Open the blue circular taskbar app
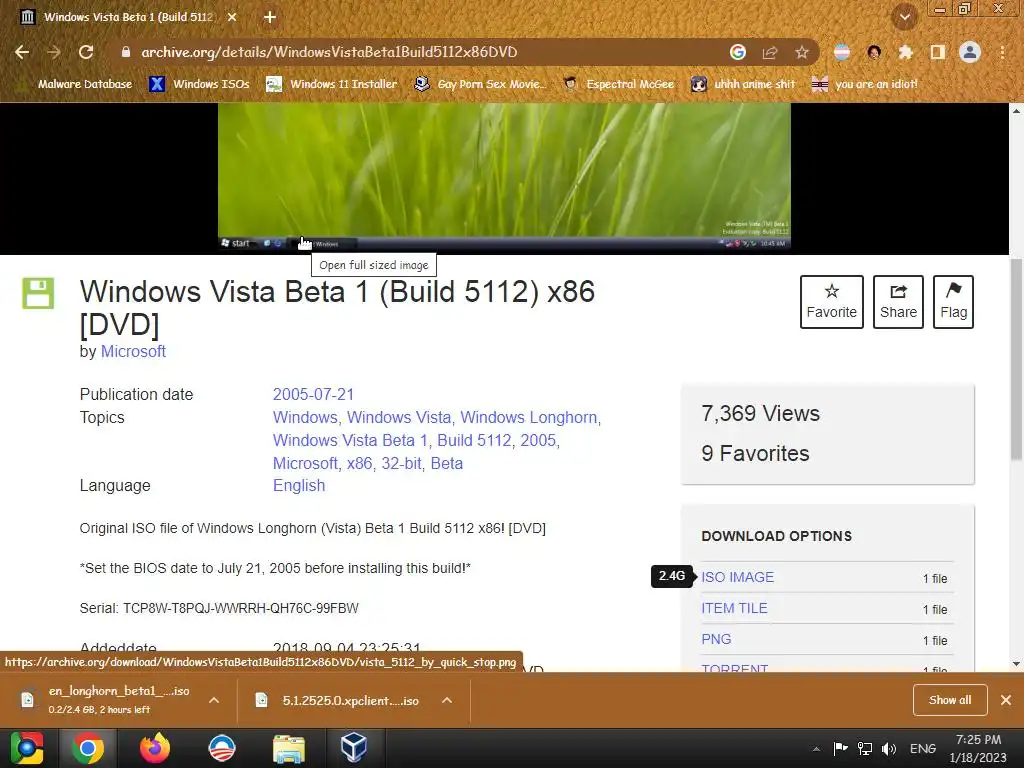Screen dimensions: 1024x768 coord(221,748)
